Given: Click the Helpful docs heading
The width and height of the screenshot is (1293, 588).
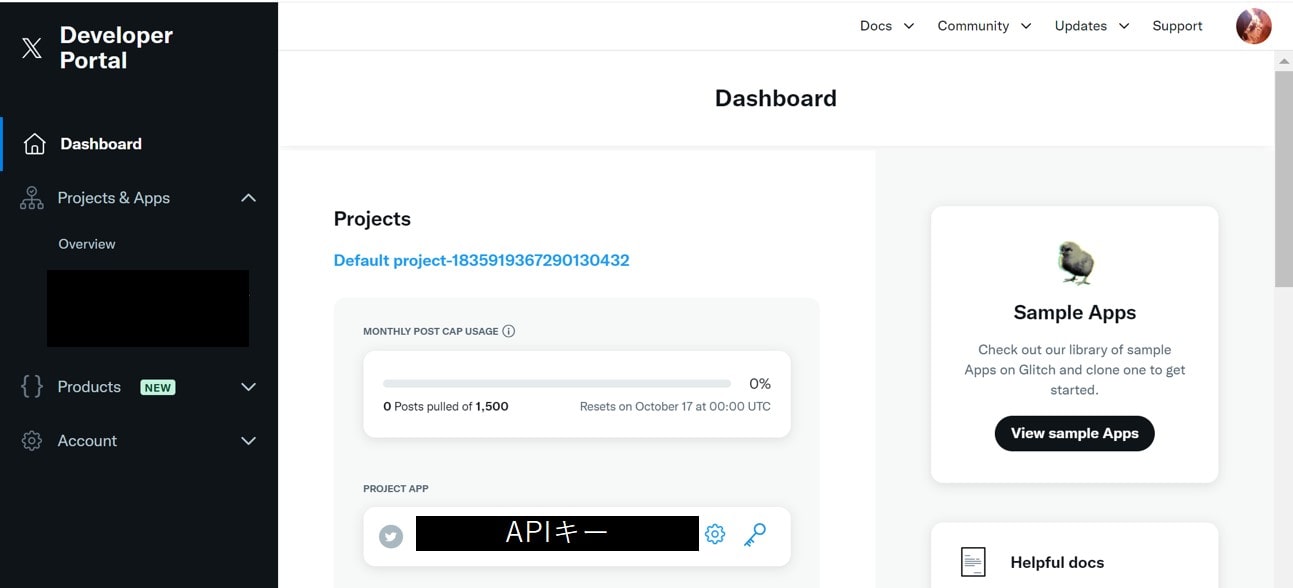Looking at the screenshot, I should click(x=1057, y=563).
